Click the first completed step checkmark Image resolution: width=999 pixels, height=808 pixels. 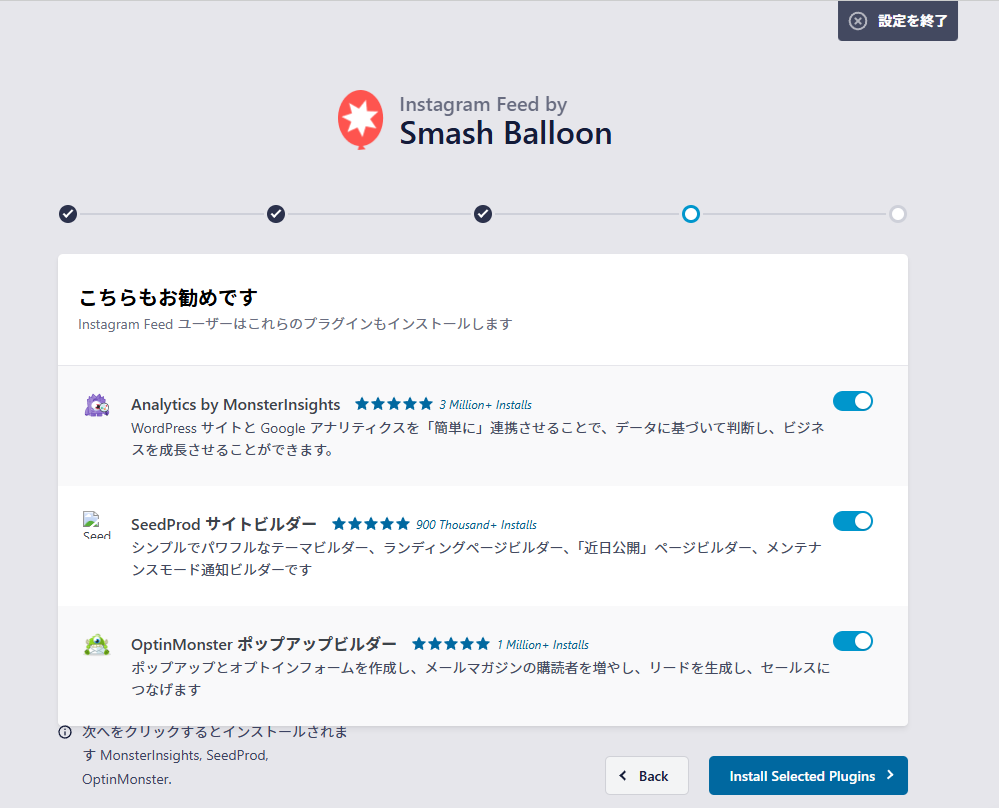click(x=68, y=214)
